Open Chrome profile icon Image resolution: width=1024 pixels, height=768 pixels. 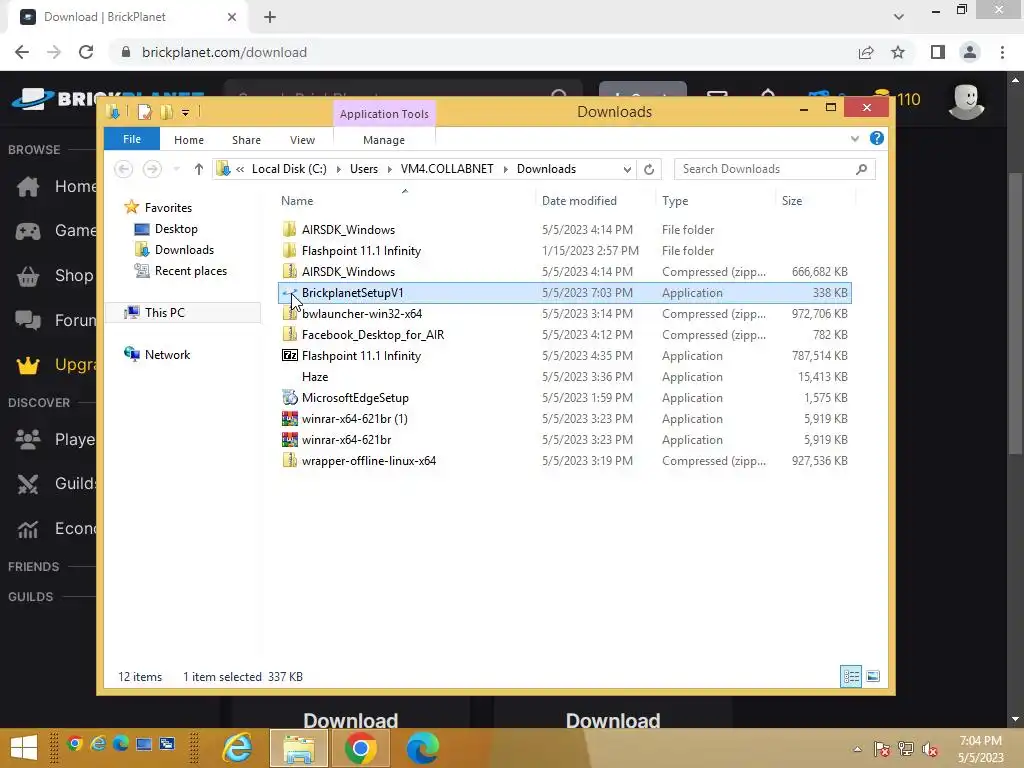click(970, 52)
